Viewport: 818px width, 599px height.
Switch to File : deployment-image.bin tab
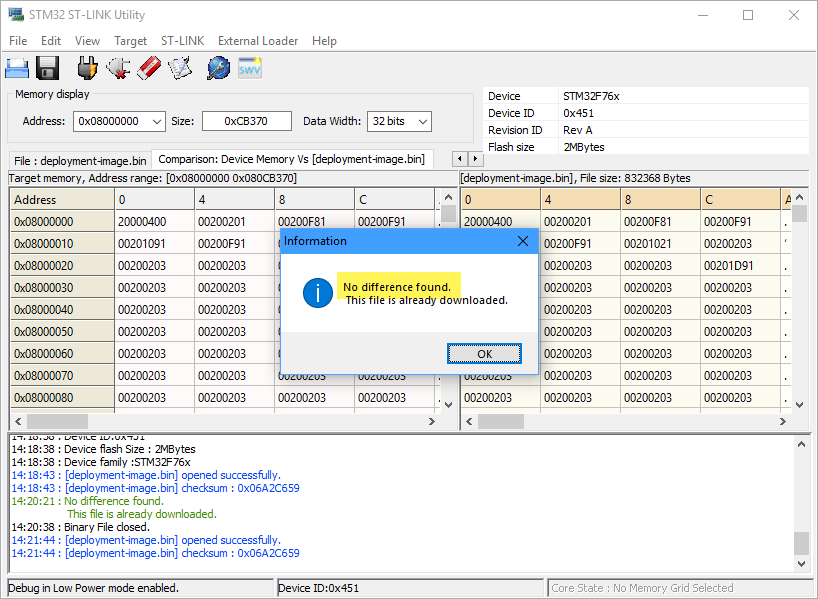pyautogui.click(x=80, y=161)
